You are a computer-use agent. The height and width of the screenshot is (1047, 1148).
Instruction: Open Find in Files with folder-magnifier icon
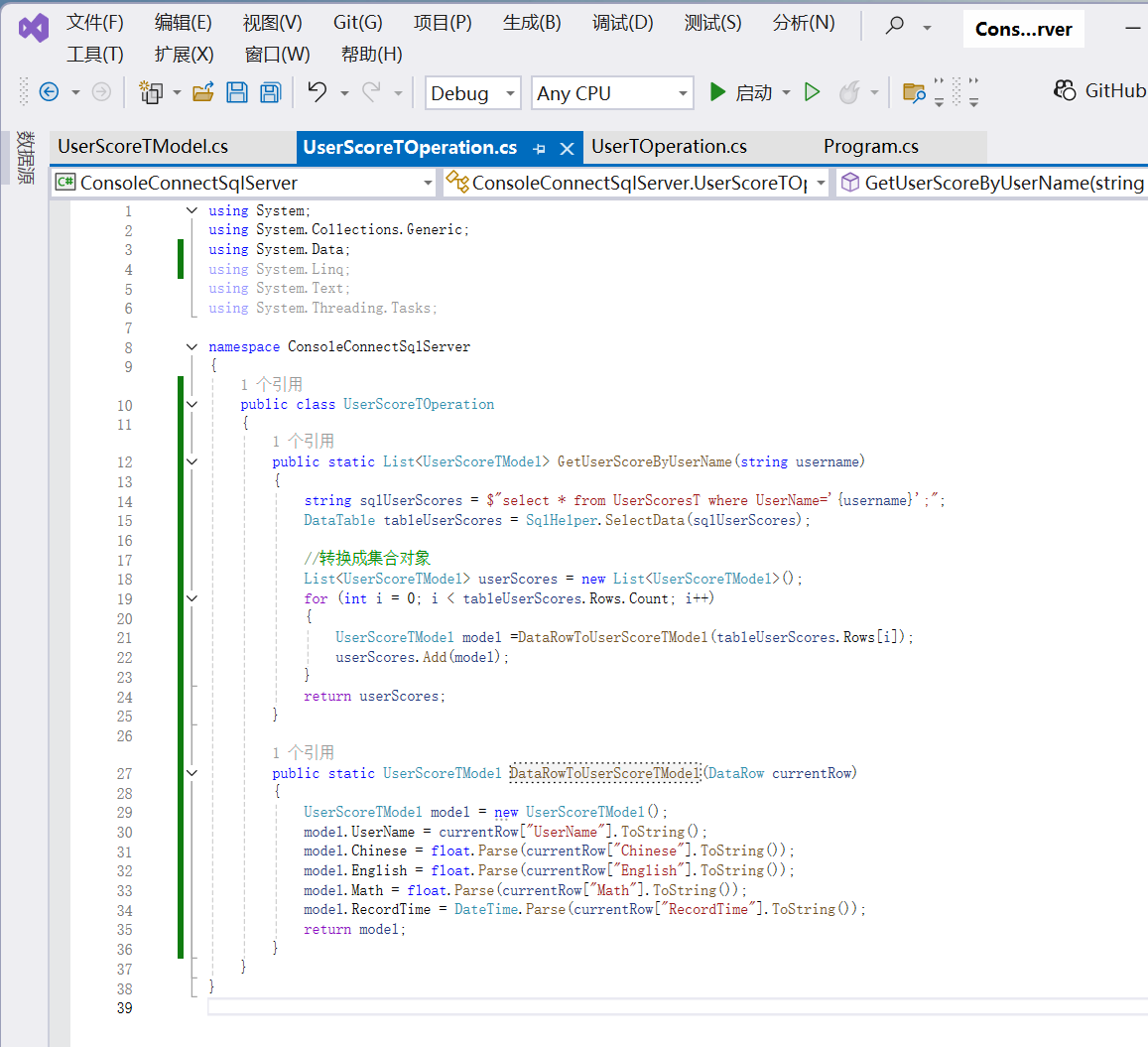[x=914, y=92]
